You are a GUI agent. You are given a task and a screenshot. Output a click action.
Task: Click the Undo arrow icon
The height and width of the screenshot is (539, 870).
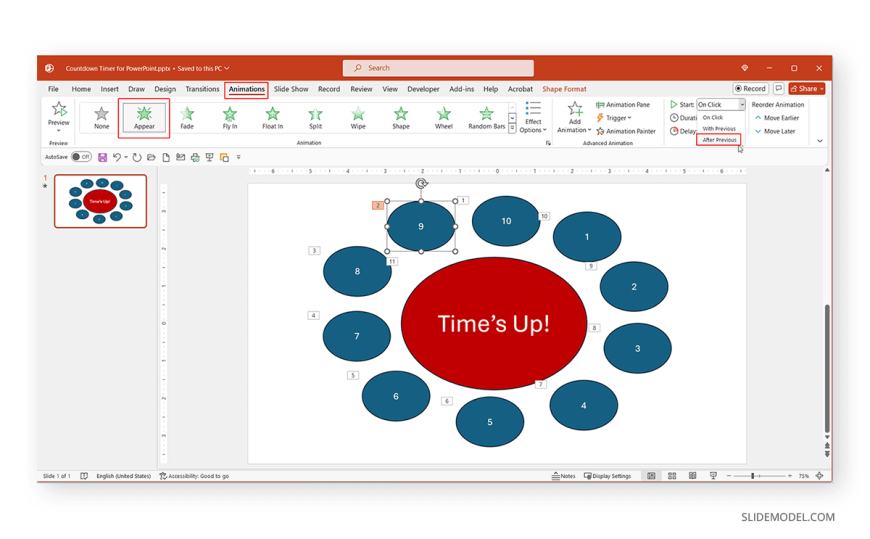(x=117, y=158)
